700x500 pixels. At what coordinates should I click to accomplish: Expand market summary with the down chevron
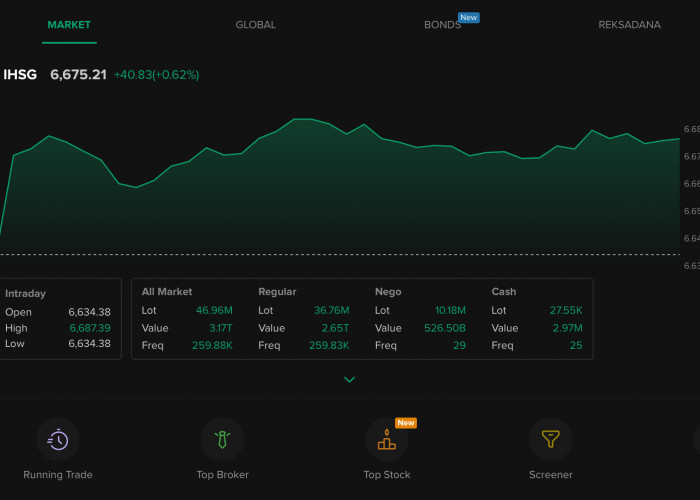(349, 380)
